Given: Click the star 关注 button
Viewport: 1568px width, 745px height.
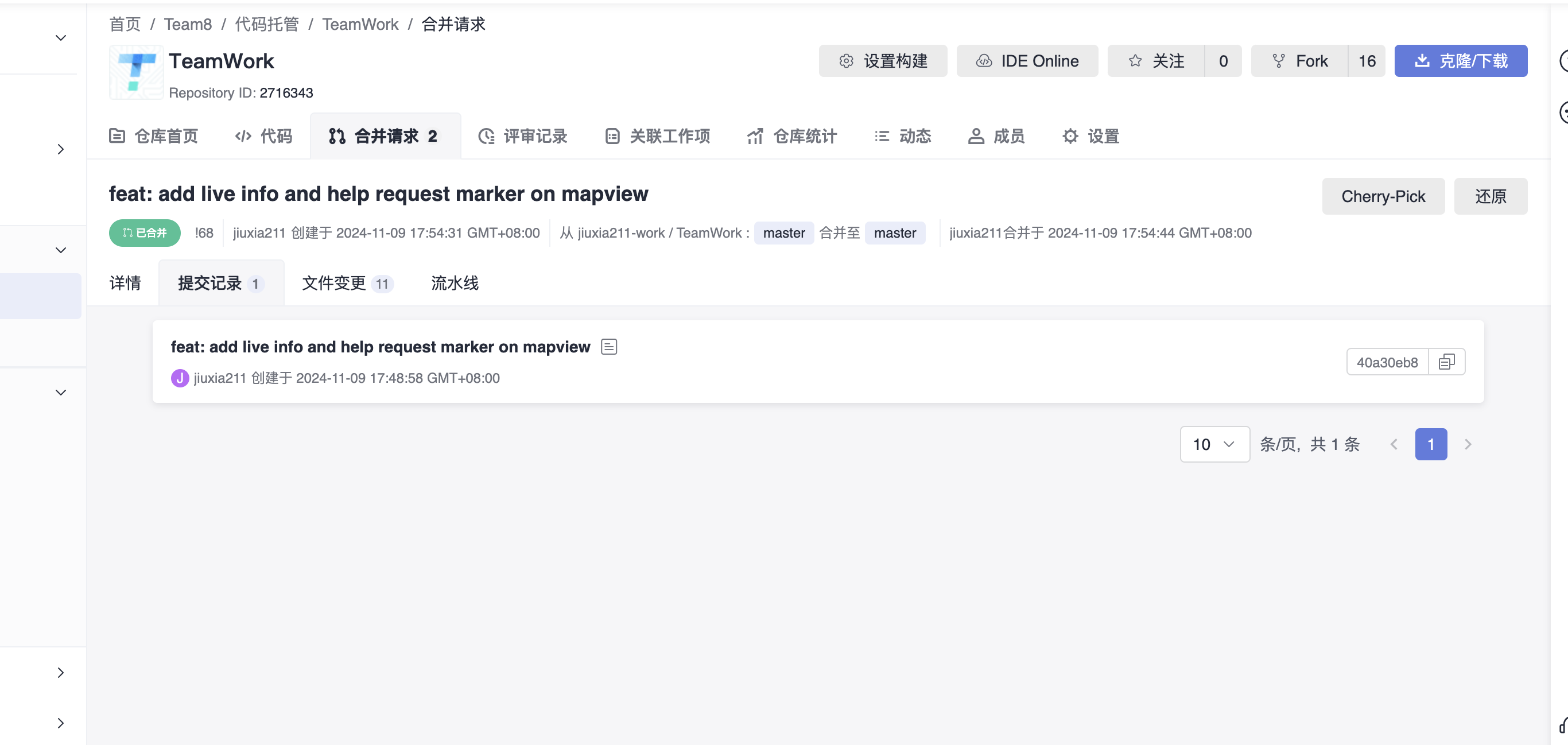Looking at the screenshot, I should 1155,61.
